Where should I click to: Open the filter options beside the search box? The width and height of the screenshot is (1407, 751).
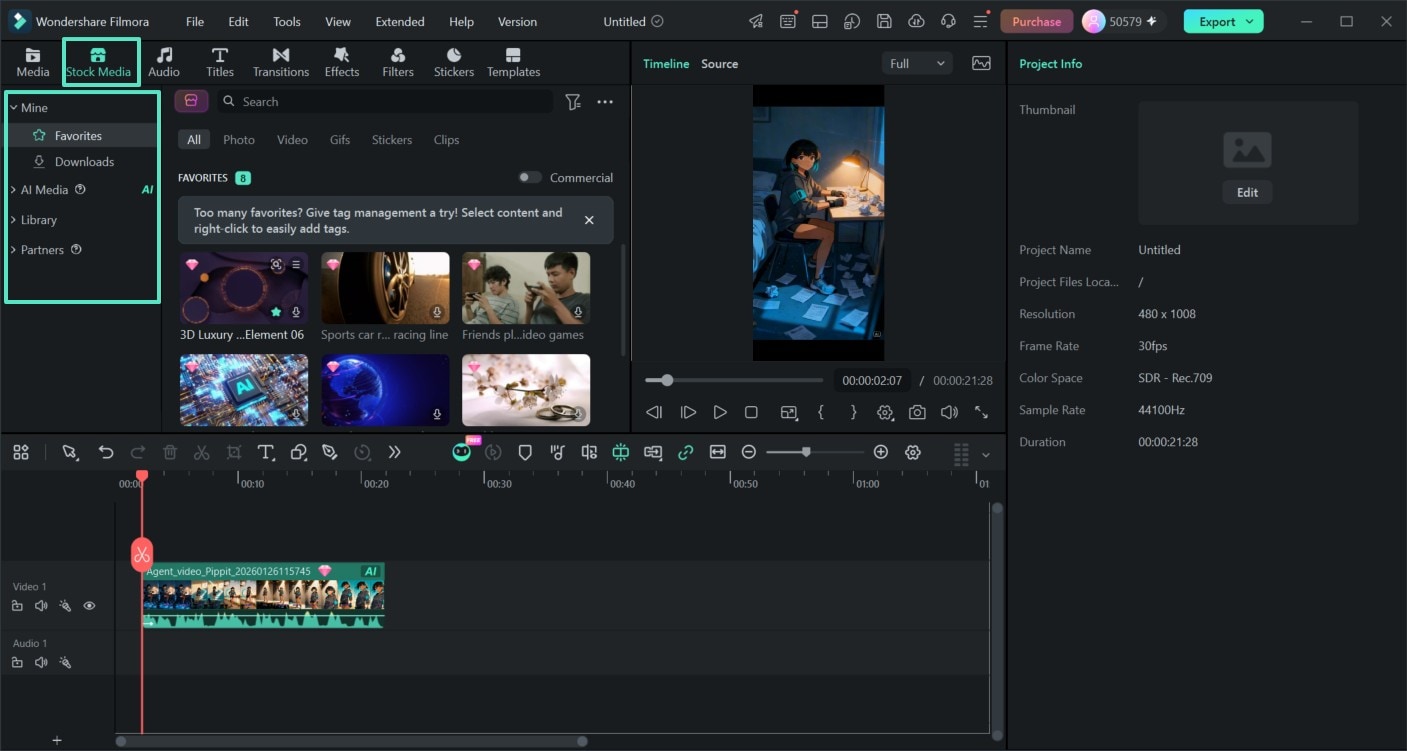573,102
